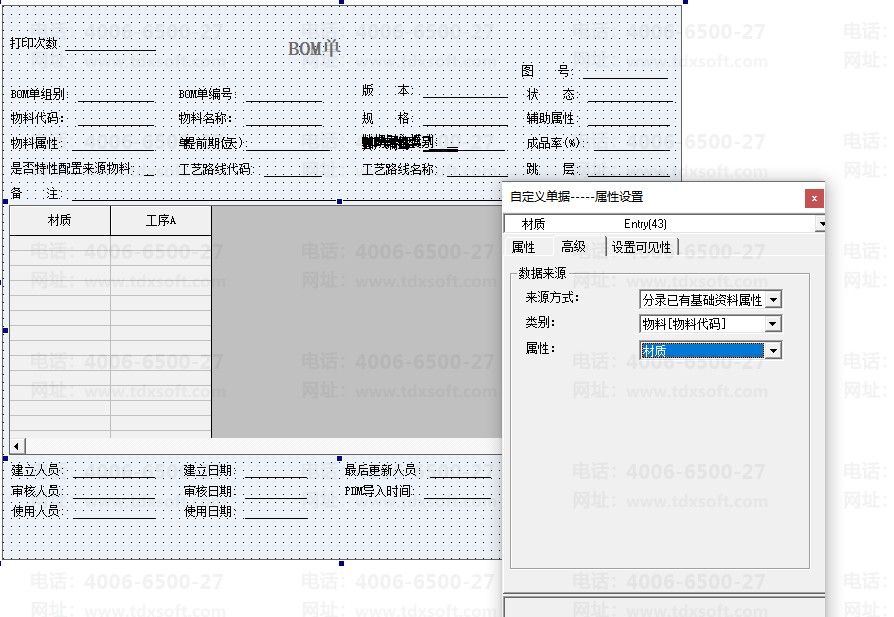Click the 材质 column header

[60, 220]
